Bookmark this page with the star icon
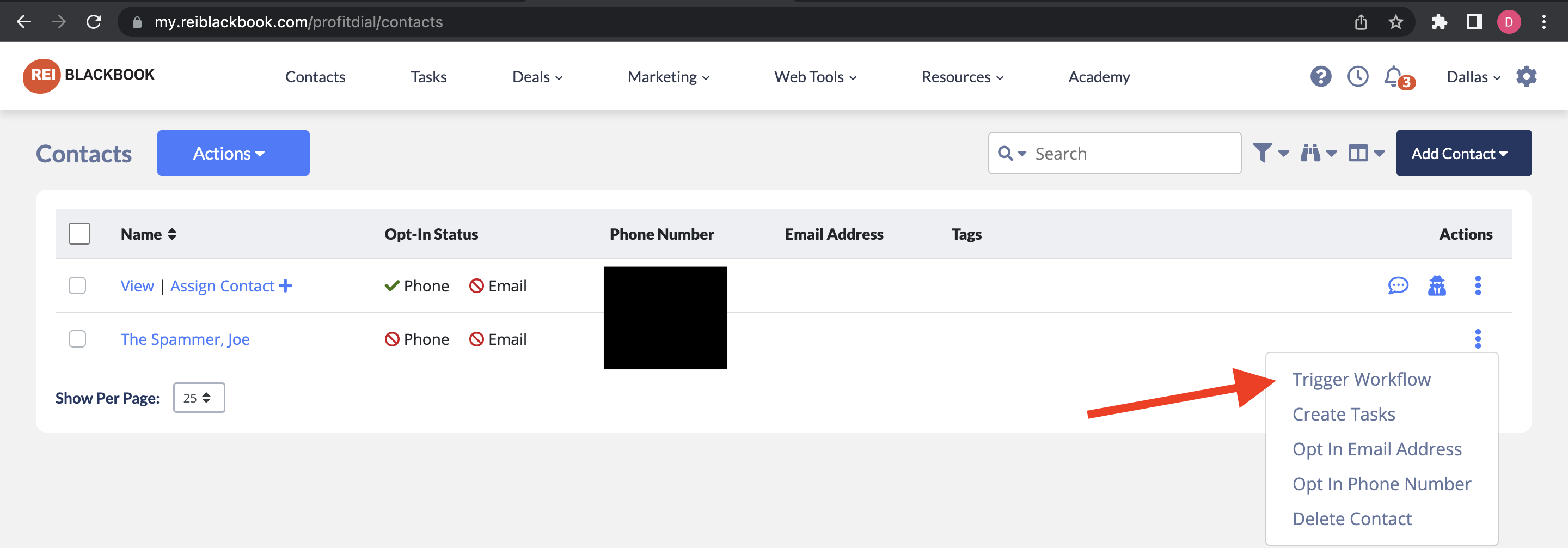This screenshot has height=548, width=1568. pos(1395,22)
